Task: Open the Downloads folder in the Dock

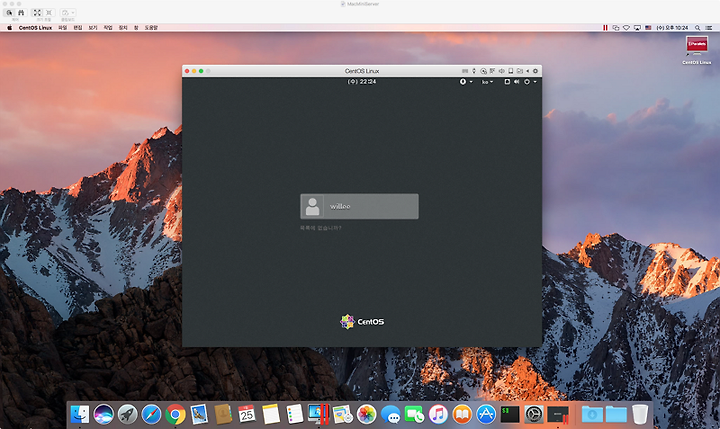Action: (x=592, y=414)
